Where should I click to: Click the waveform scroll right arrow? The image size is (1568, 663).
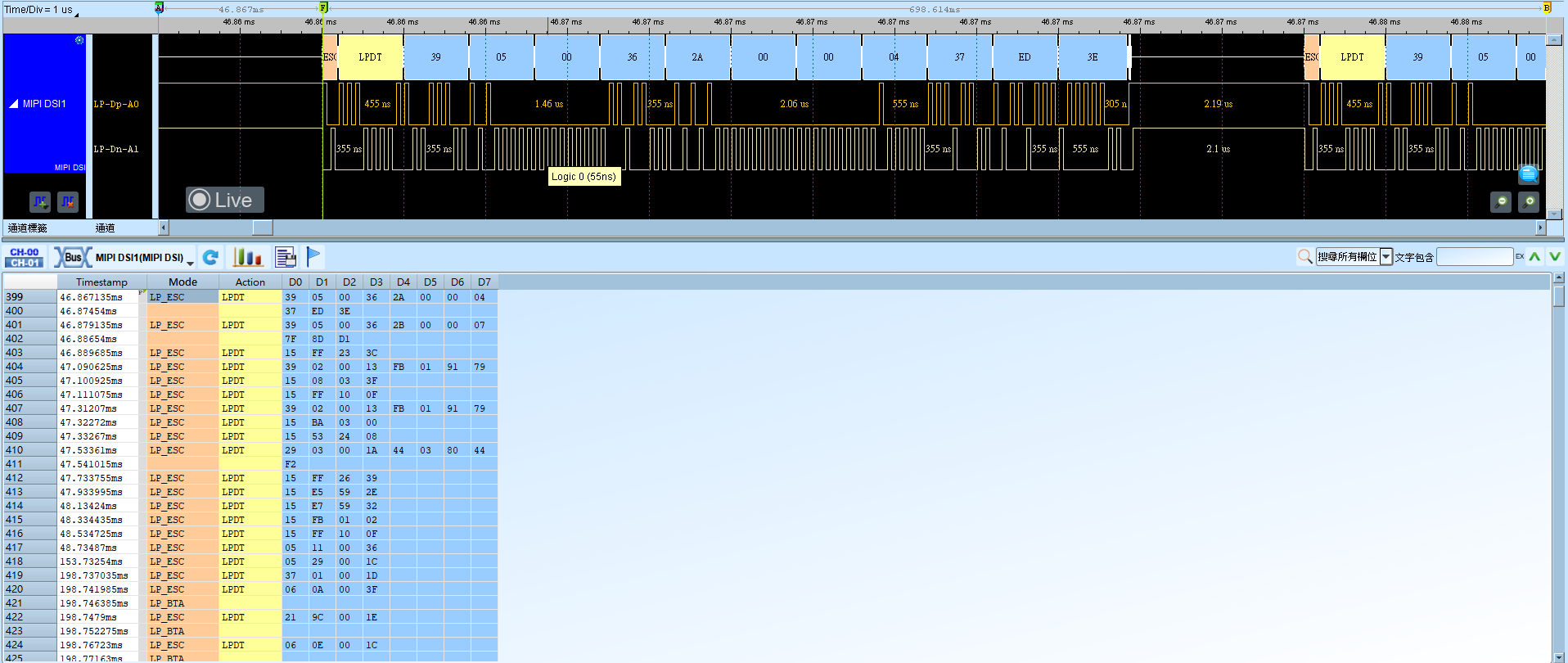click(x=1541, y=228)
